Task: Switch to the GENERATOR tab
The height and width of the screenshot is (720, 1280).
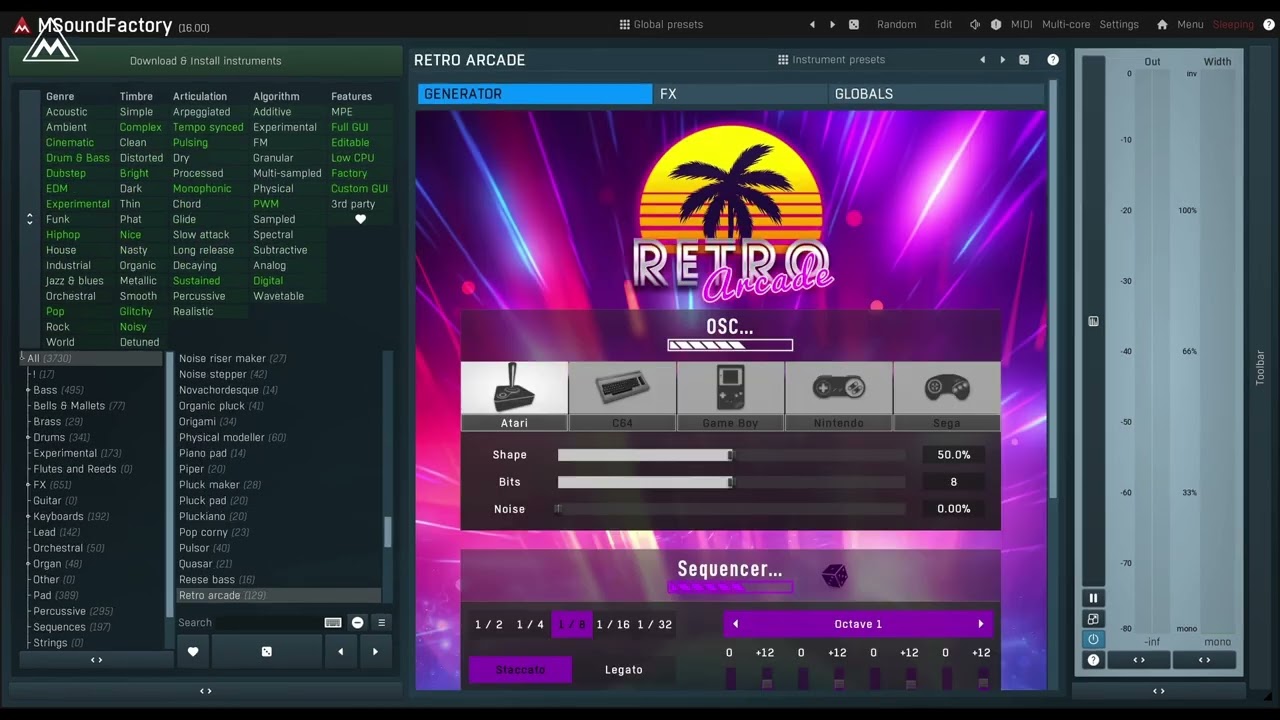Action: tap(535, 94)
